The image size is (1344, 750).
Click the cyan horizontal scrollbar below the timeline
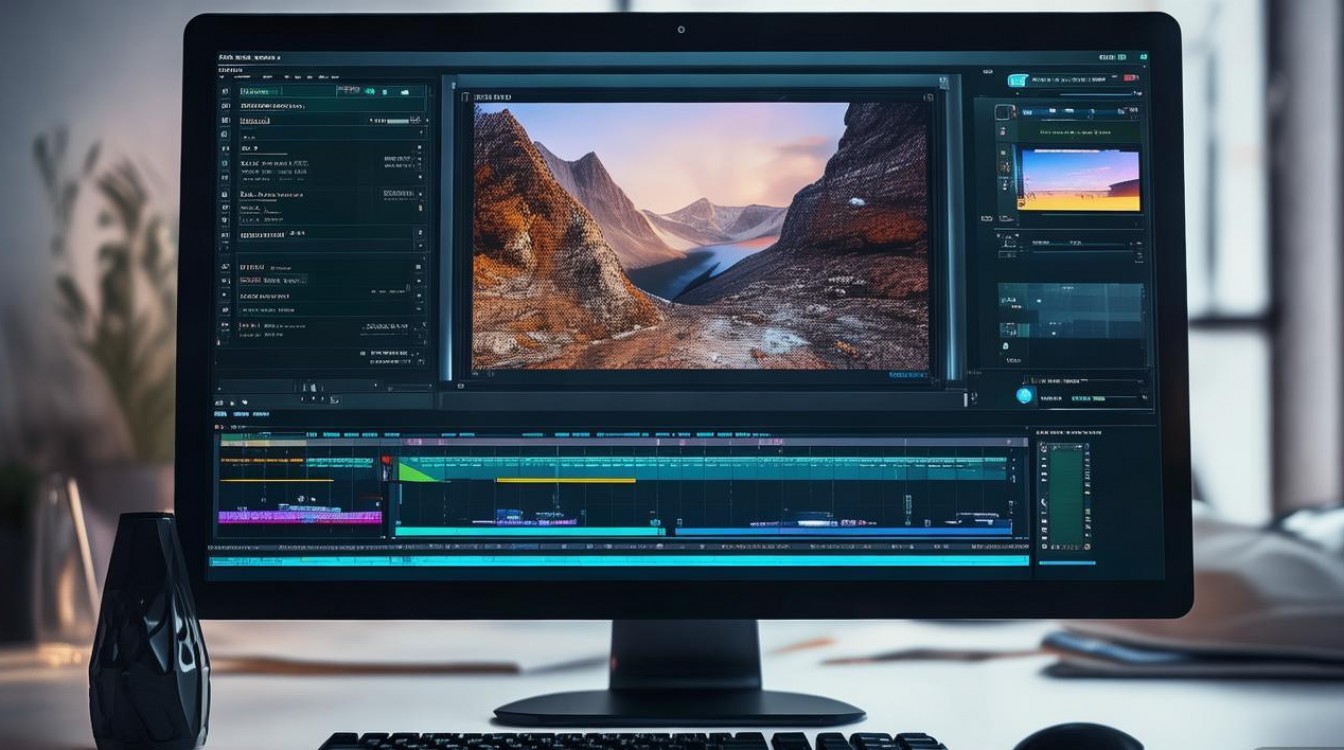pos(618,562)
